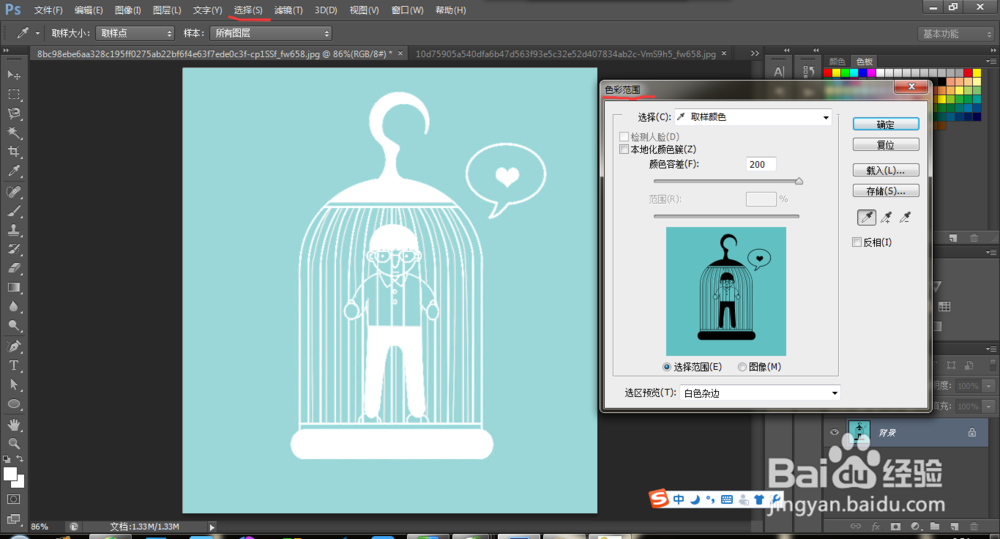Select the Lasso tool
This screenshot has height=539, width=1000.
tap(13, 114)
